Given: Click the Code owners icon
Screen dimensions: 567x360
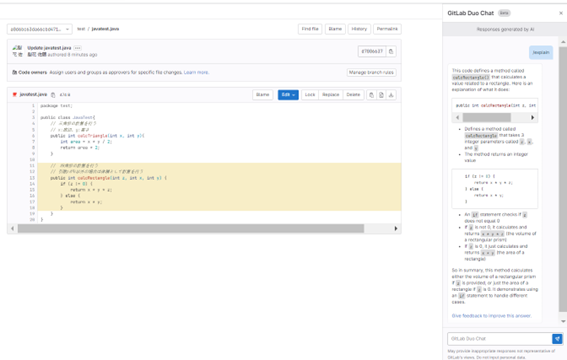Looking at the screenshot, I should pyautogui.click(x=14, y=72).
